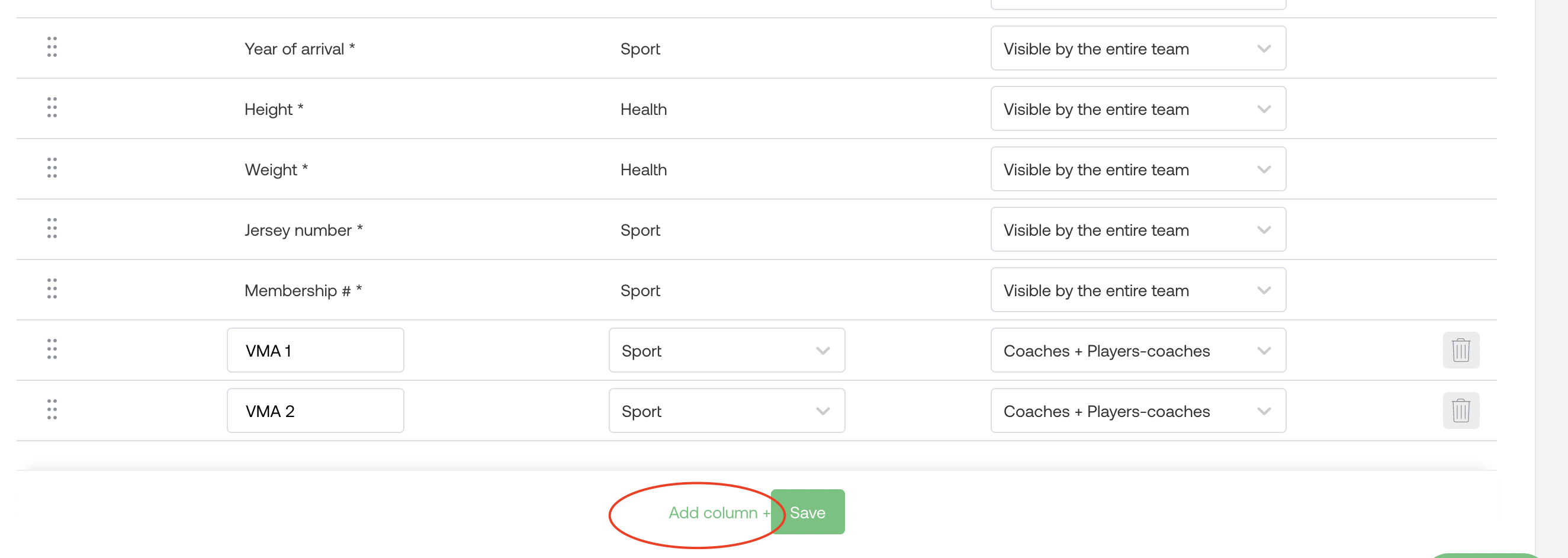Click the drag handle on the Membership # row
The width and height of the screenshot is (1568, 558).
pyautogui.click(x=52, y=288)
